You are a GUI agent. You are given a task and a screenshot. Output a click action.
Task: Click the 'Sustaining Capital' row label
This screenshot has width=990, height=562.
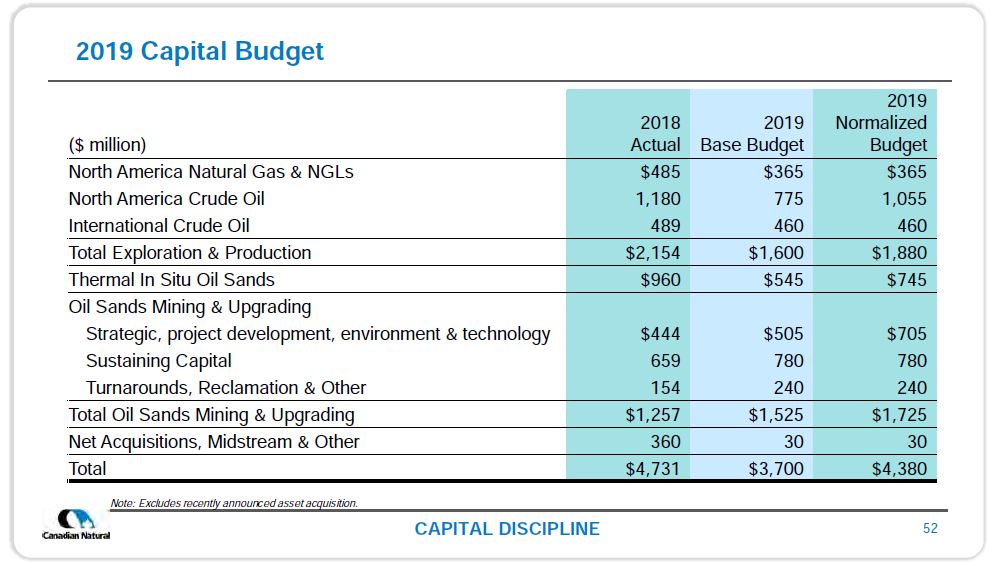(158, 361)
